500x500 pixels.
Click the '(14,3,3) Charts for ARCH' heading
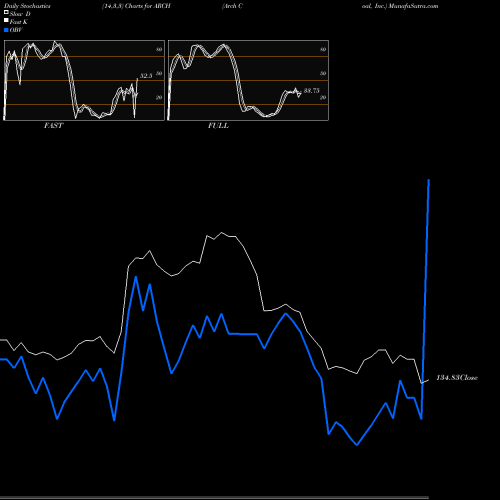click(x=136, y=6)
